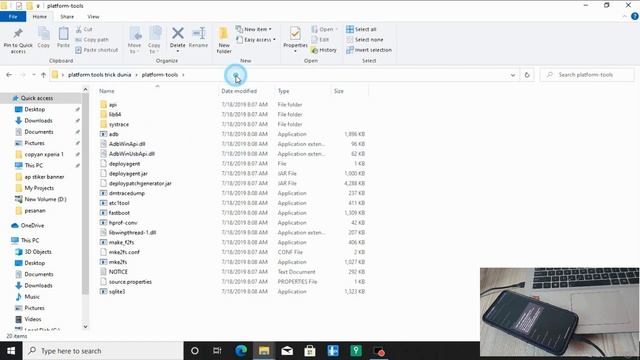The height and width of the screenshot is (360, 640).
Task: Select the mke2fs.conf file
Action: click(x=124, y=252)
